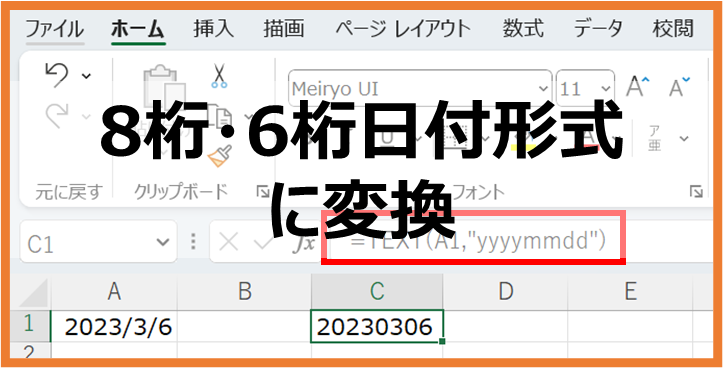Open the Meiryo UI font name box
Image resolution: width=723 pixels, height=368 pixels.
coord(420,88)
